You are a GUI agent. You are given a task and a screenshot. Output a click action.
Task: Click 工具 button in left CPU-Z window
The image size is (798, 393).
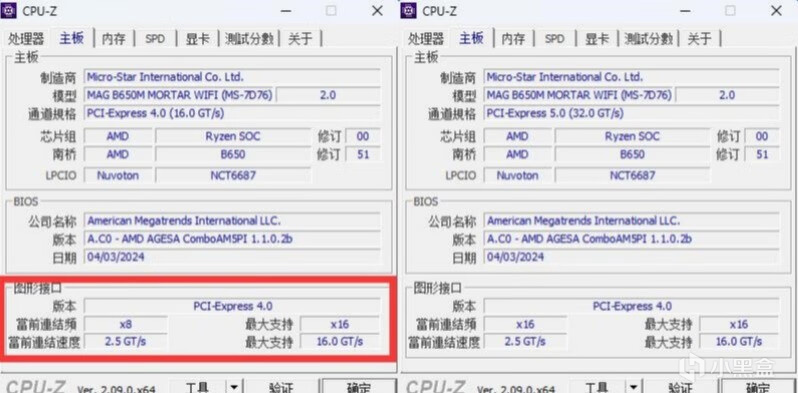[196, 387]
